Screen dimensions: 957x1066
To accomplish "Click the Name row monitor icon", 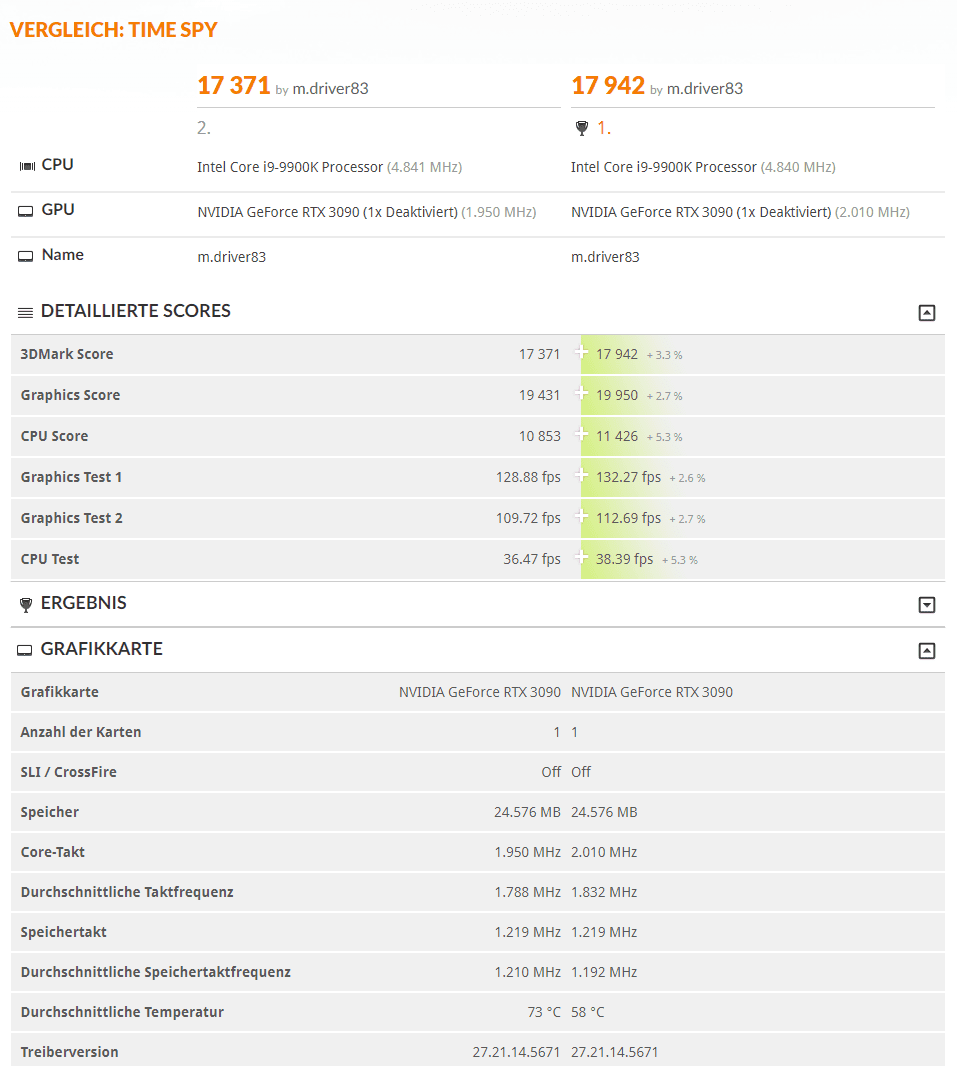I will coord(25,256).
